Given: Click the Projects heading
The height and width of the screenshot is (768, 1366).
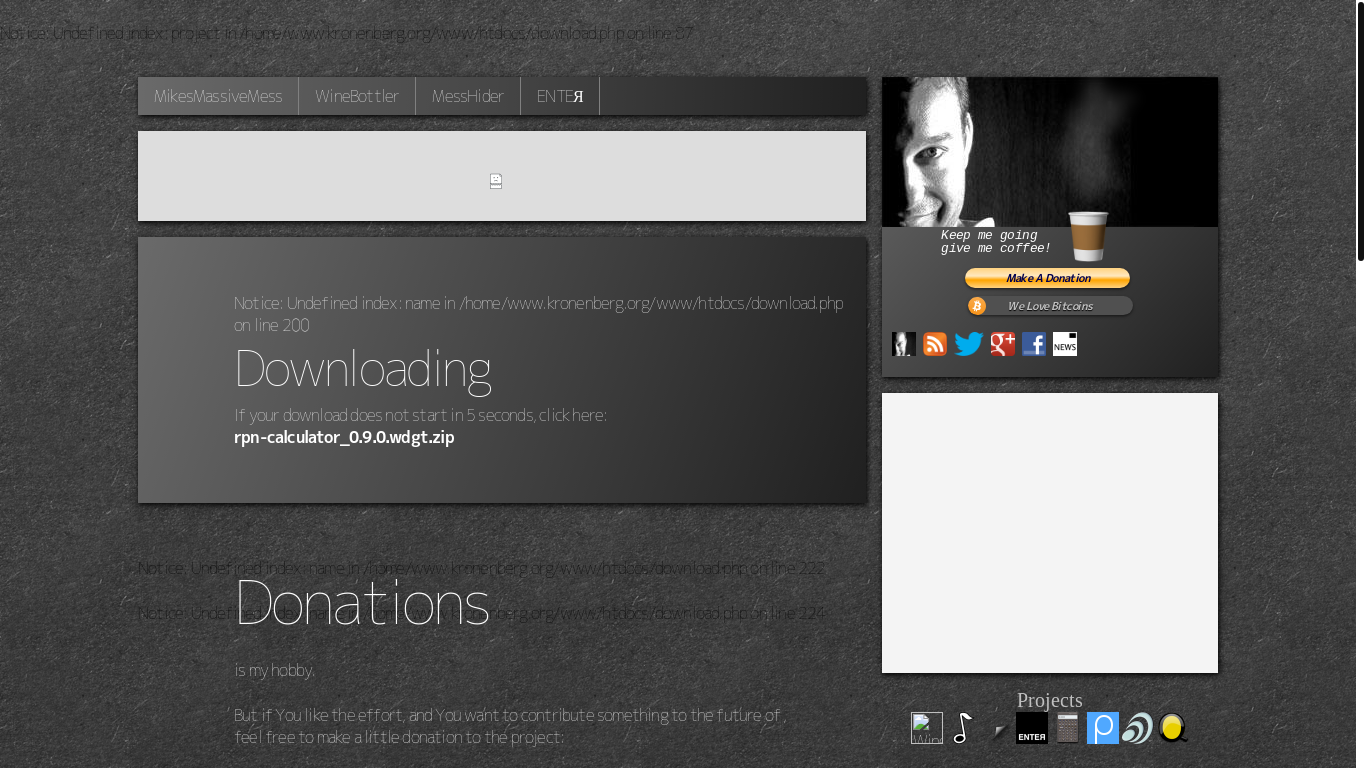Looking at the screenshot, I should point(1050,700).
